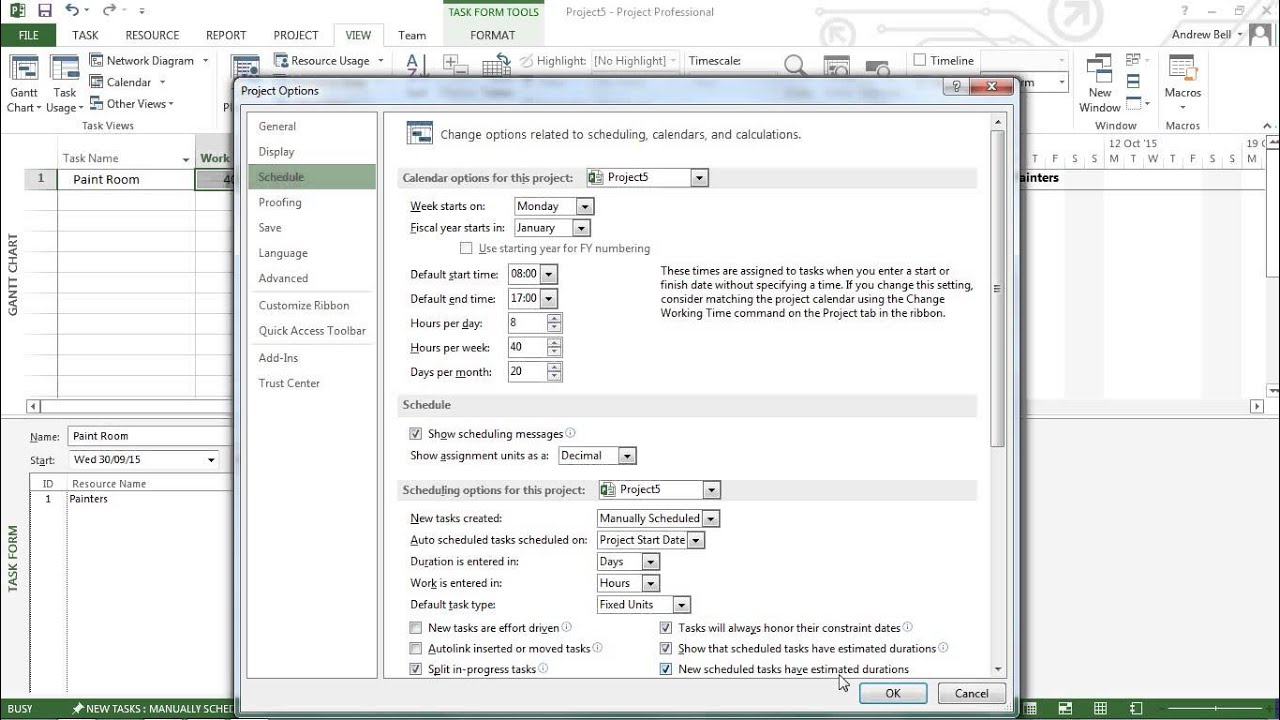Screen dimensions: 1280x720
Task: Click the Entire Project zoom icon
Action: click(836, 67)
